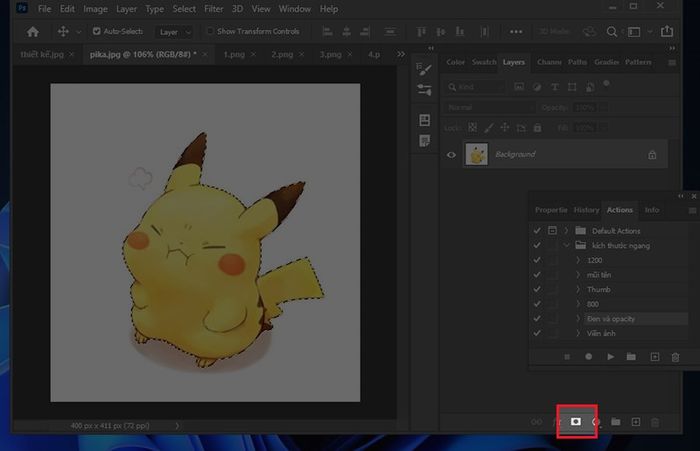Click the align vertical centers icon
The image size is (700, 451).
(441, 32)
